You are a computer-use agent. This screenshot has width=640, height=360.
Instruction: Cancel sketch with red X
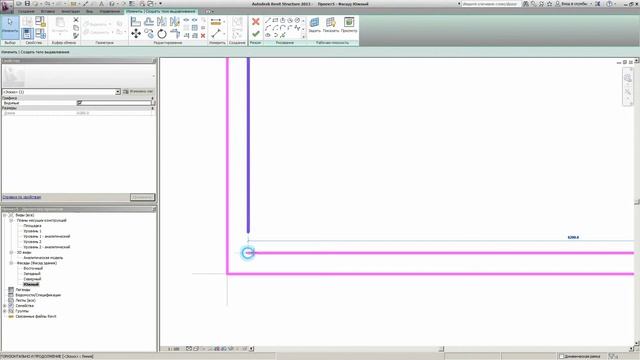coord(256,22)
